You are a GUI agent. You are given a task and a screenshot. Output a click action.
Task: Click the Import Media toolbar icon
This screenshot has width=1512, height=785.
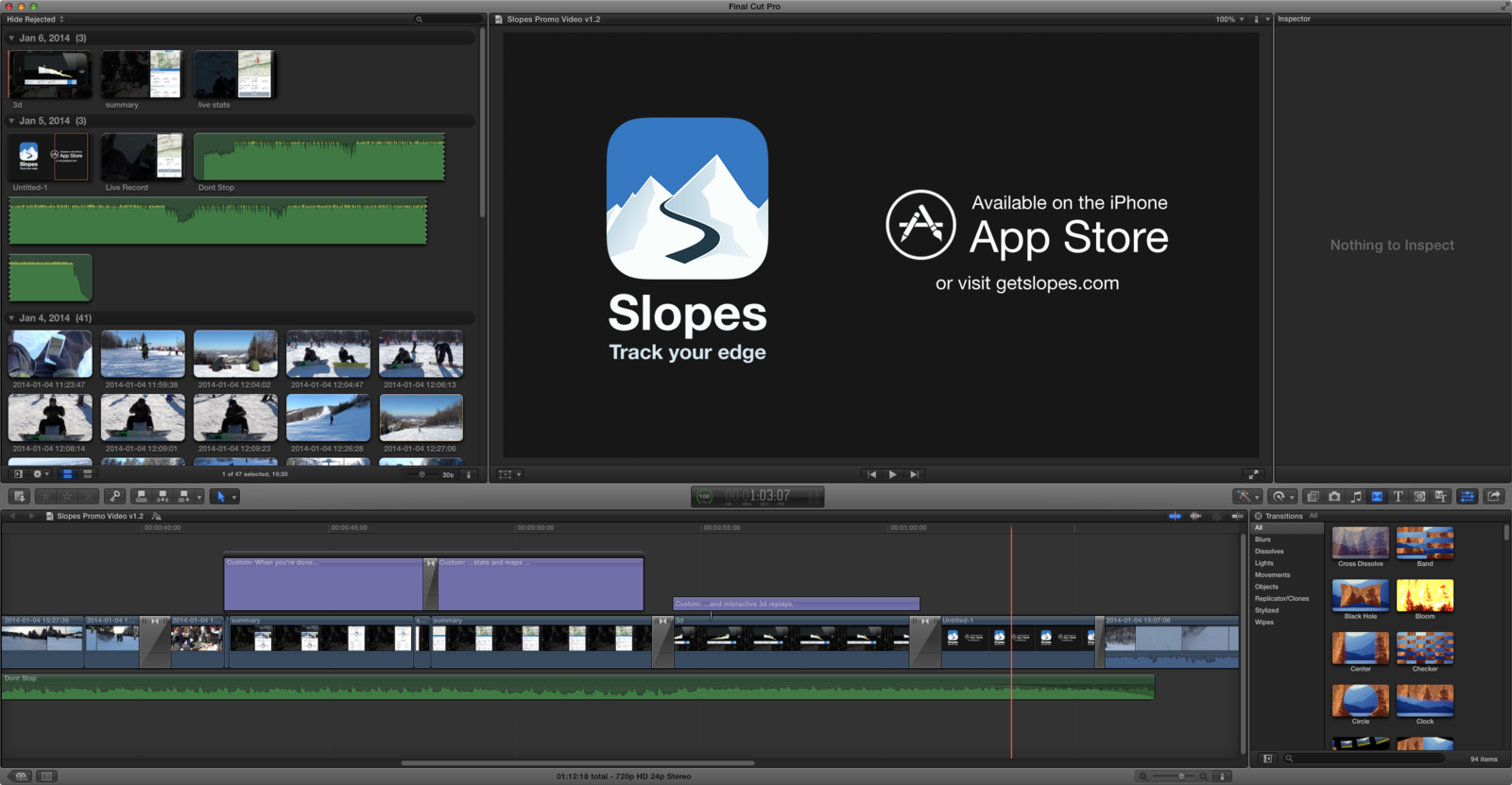tap(19, 496)
